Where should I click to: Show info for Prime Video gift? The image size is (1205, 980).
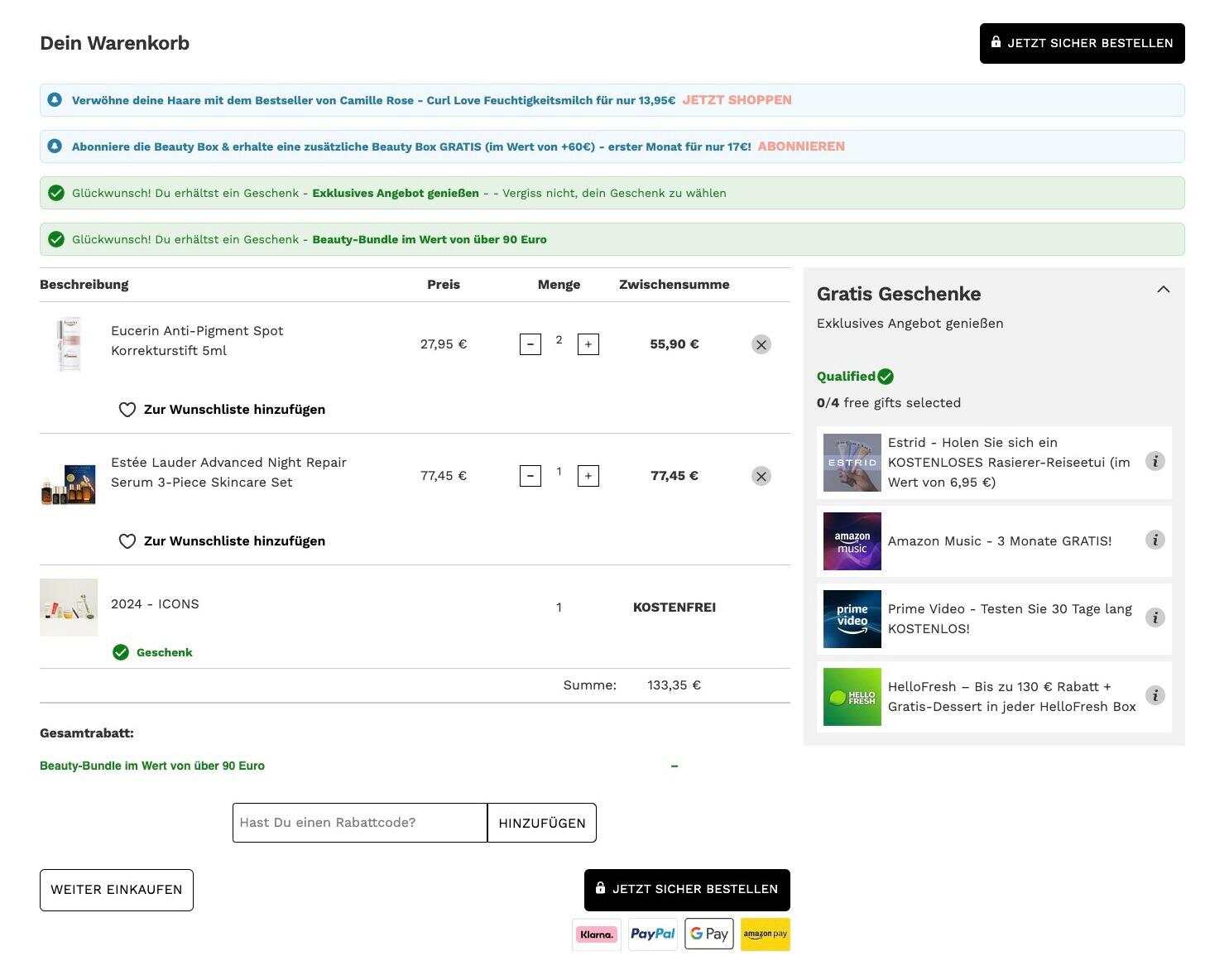(1155, 617)
